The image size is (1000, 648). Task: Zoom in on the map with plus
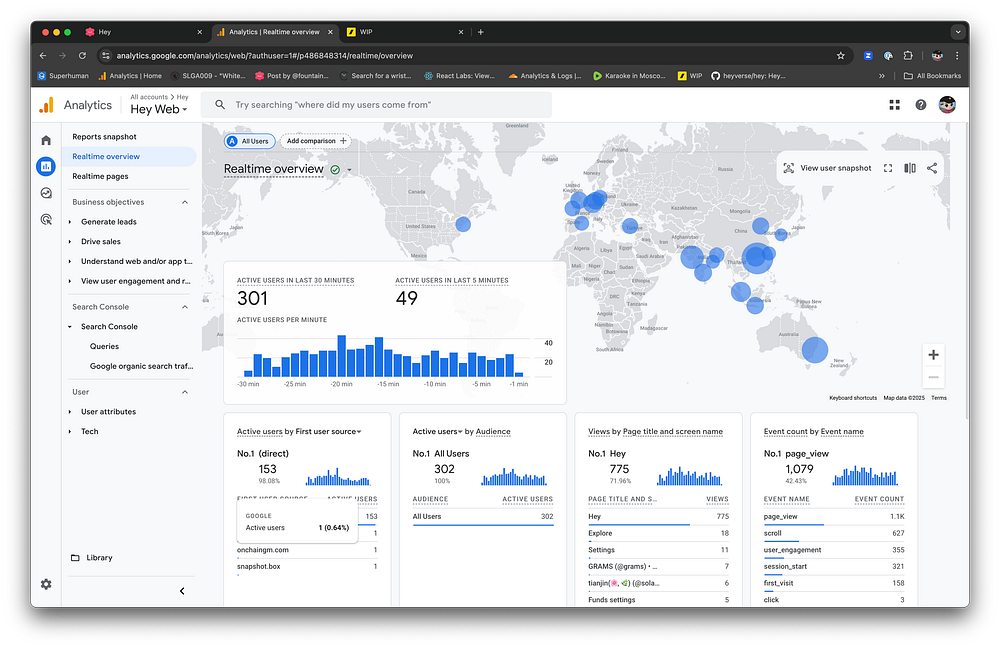(x=933, y=355)
